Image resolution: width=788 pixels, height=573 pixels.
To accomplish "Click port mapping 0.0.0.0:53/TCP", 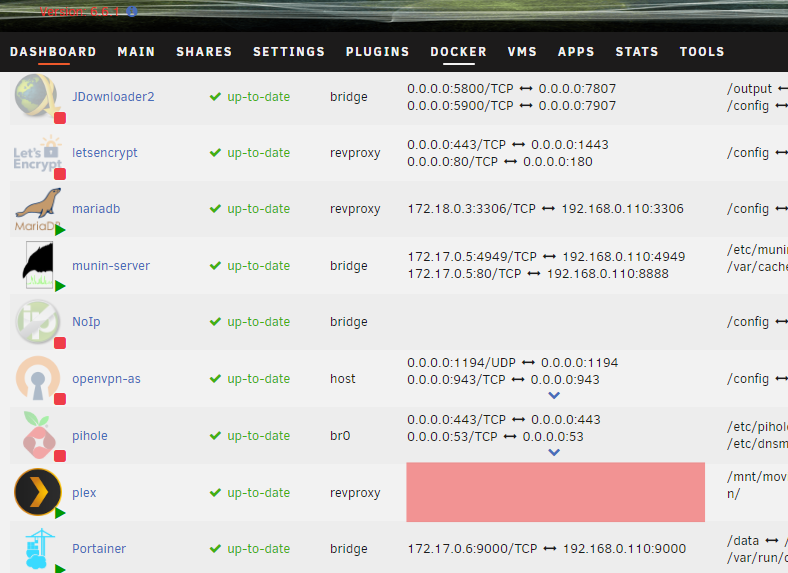I will pos(495,437).
